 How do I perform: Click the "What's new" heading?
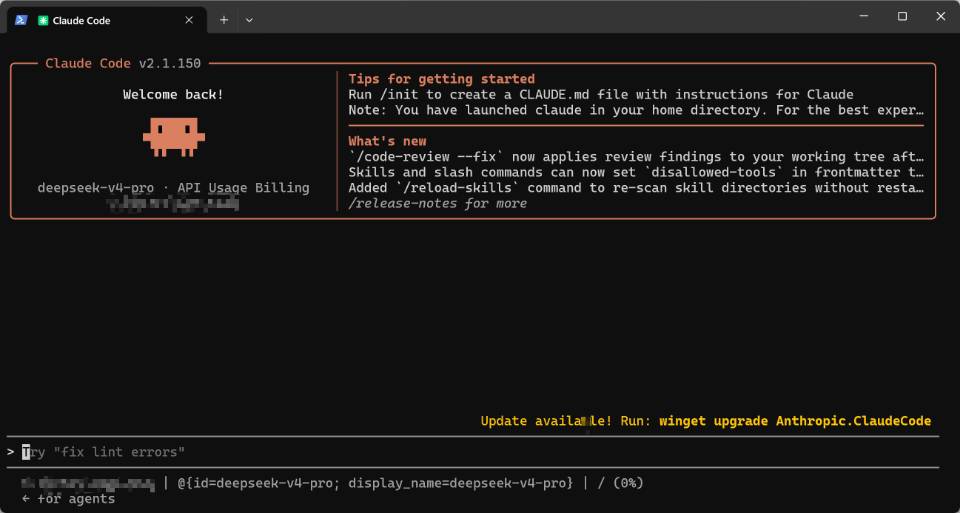(x=387, y=141)
